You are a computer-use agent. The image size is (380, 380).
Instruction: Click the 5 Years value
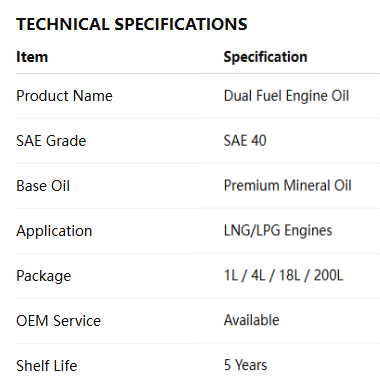[x=245, y=365]
